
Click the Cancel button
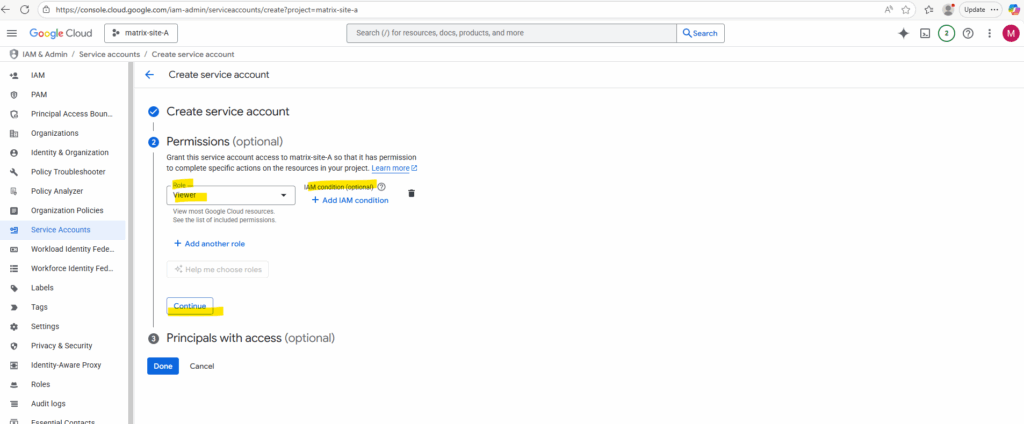click(202, 366)
